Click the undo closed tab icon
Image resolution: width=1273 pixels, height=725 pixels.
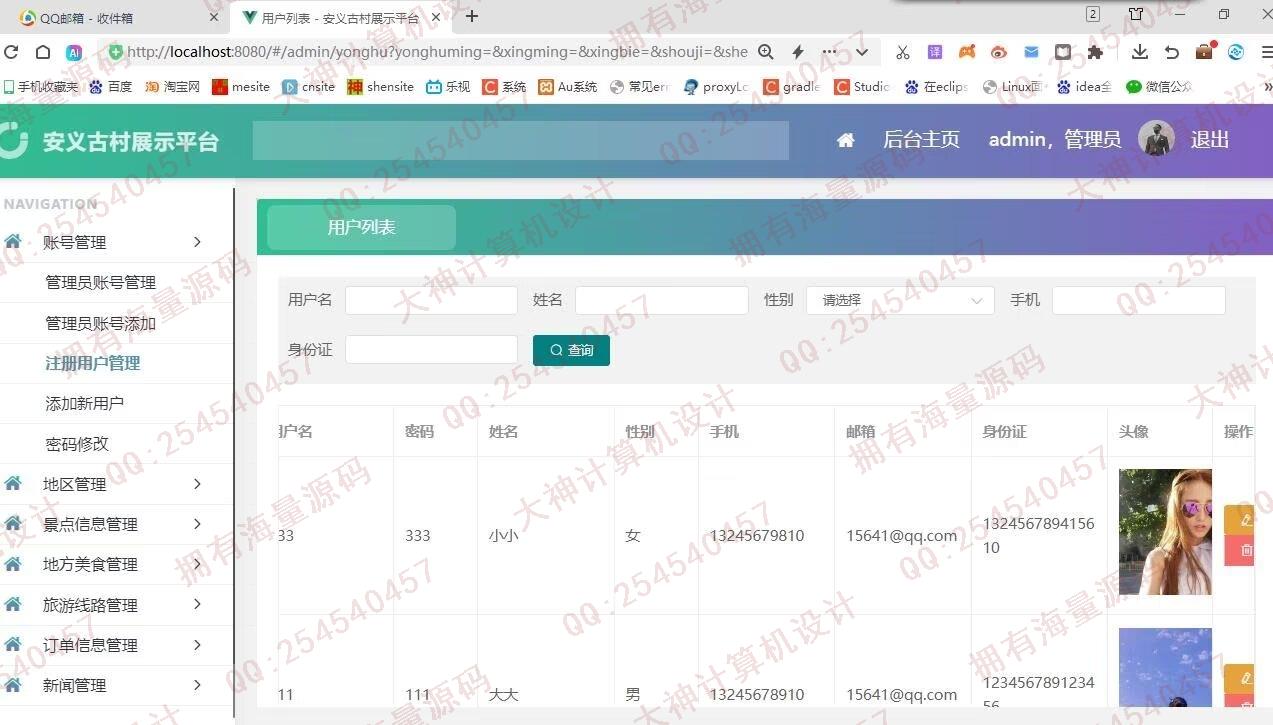point(1172,52)
